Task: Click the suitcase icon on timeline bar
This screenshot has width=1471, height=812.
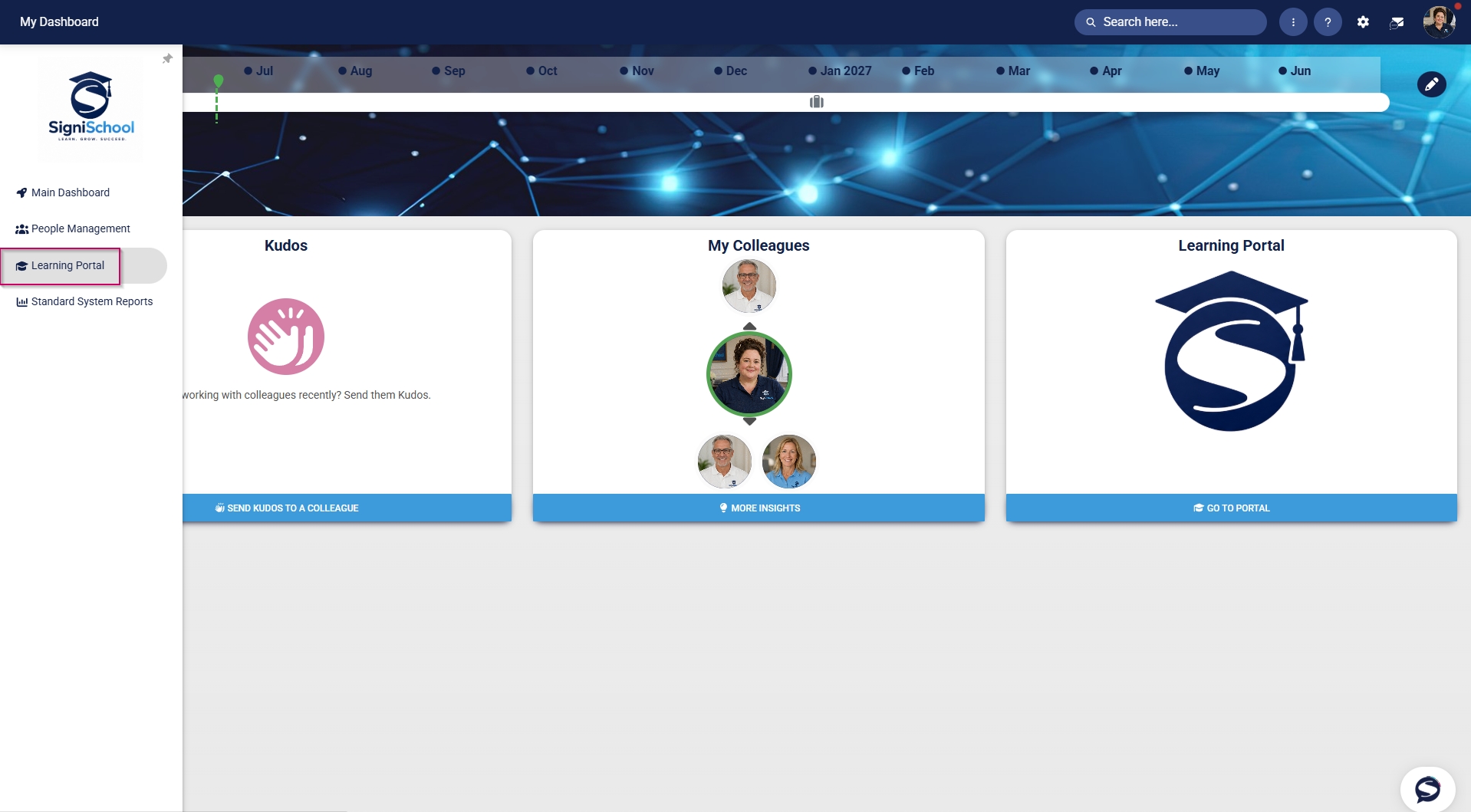Action: pos(817,102)
